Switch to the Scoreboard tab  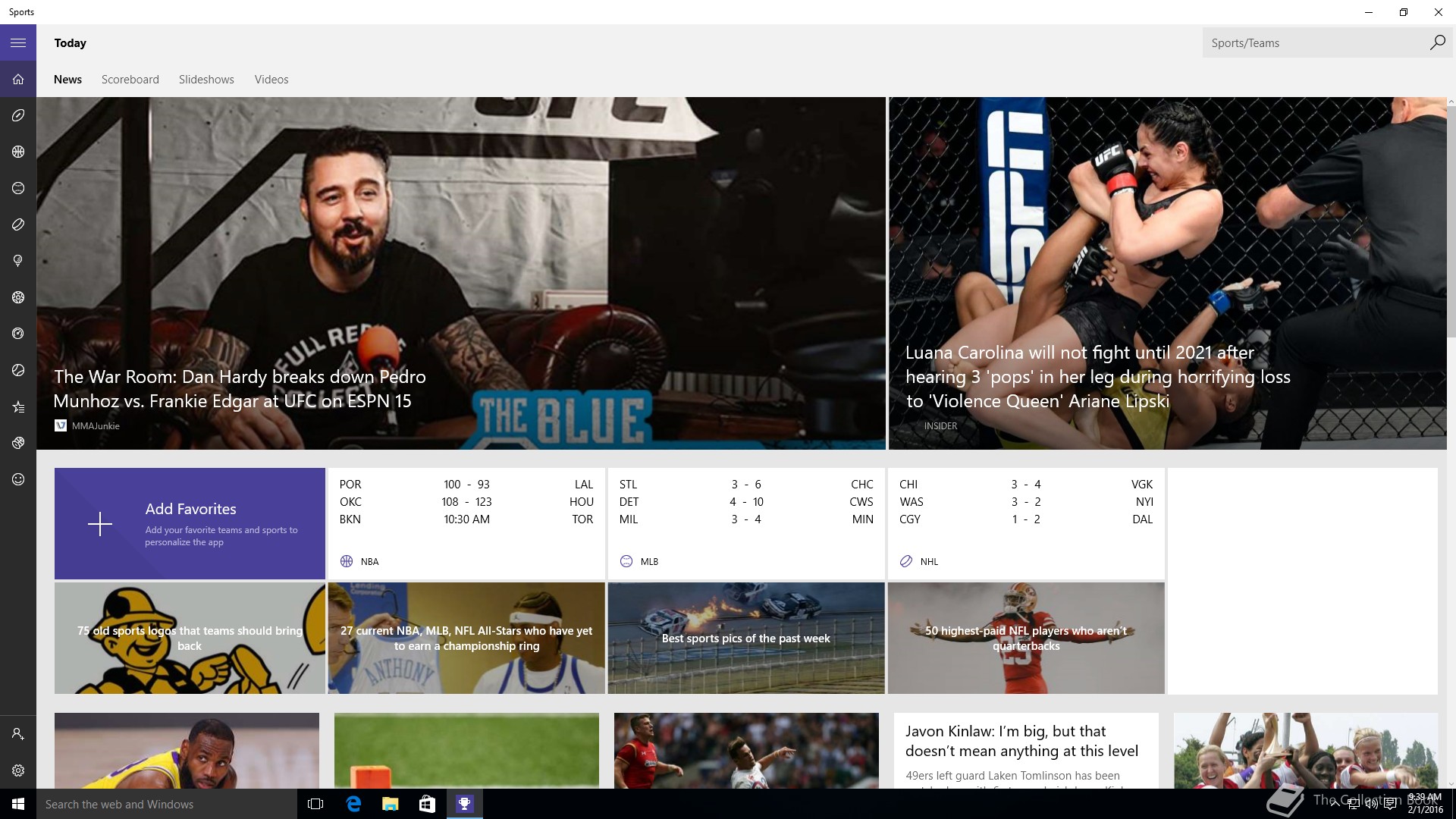click(x=130, y=79)
